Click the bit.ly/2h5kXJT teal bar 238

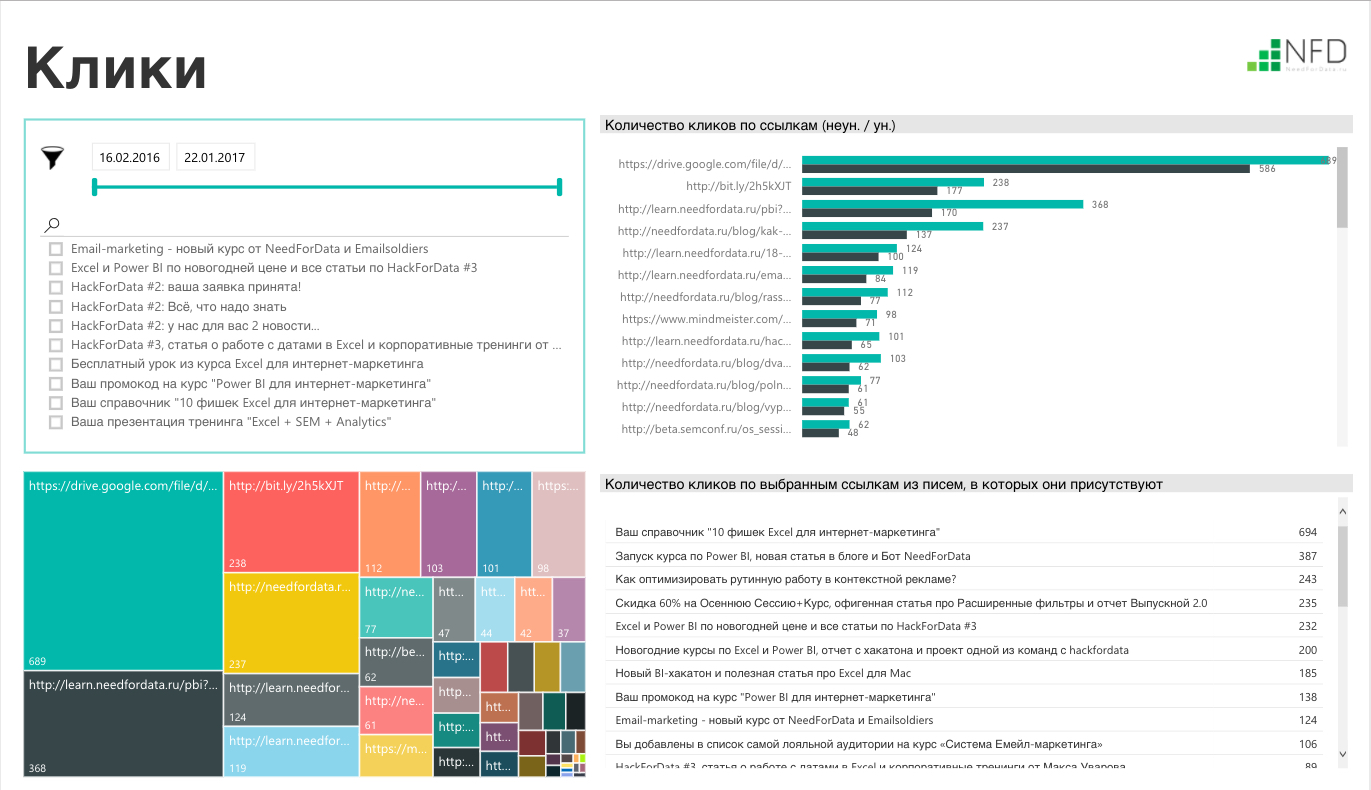pos(893,182)
